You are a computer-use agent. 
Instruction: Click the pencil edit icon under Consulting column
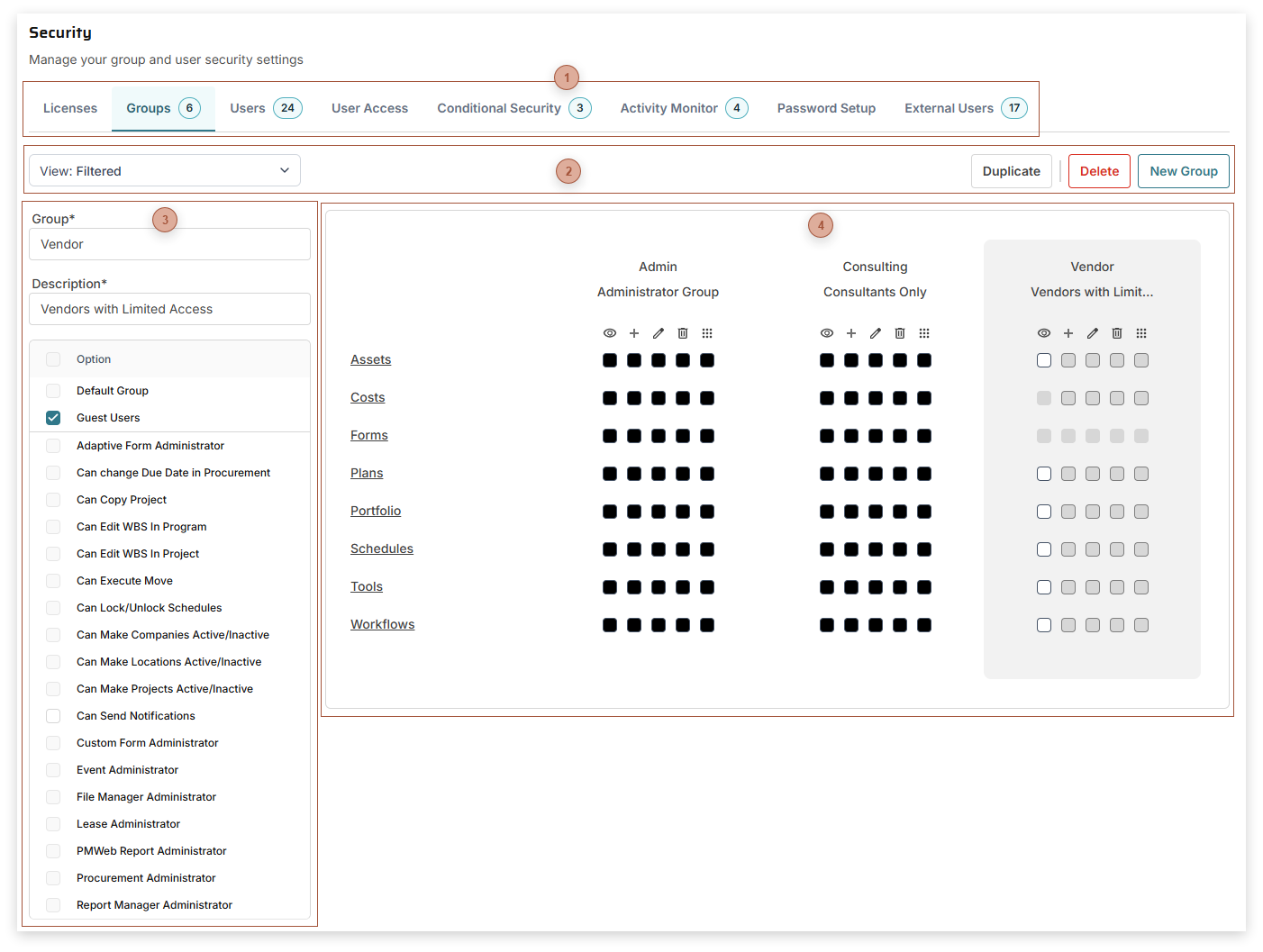coord(876,333)
